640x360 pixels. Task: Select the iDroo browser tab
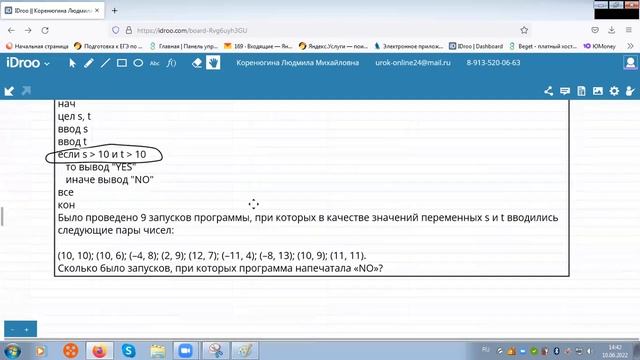click(x=53, y=11)
